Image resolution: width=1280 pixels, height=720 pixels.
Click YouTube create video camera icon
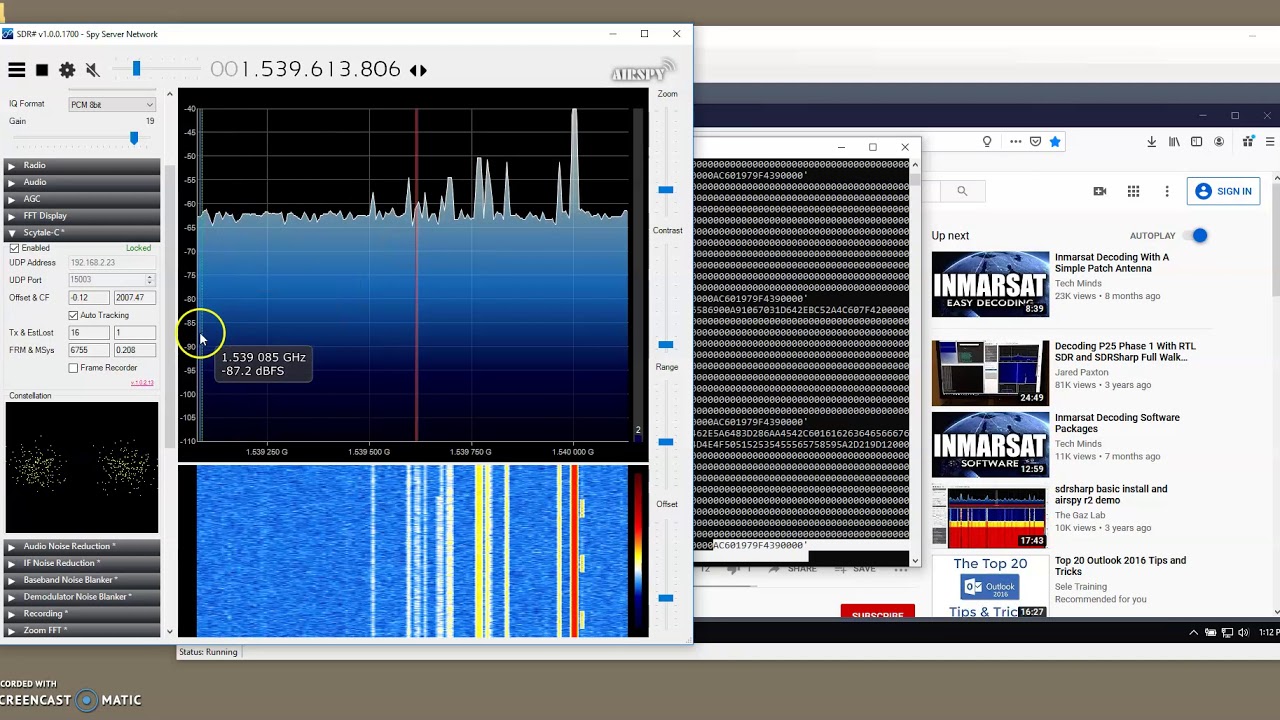coord(1100,191)
